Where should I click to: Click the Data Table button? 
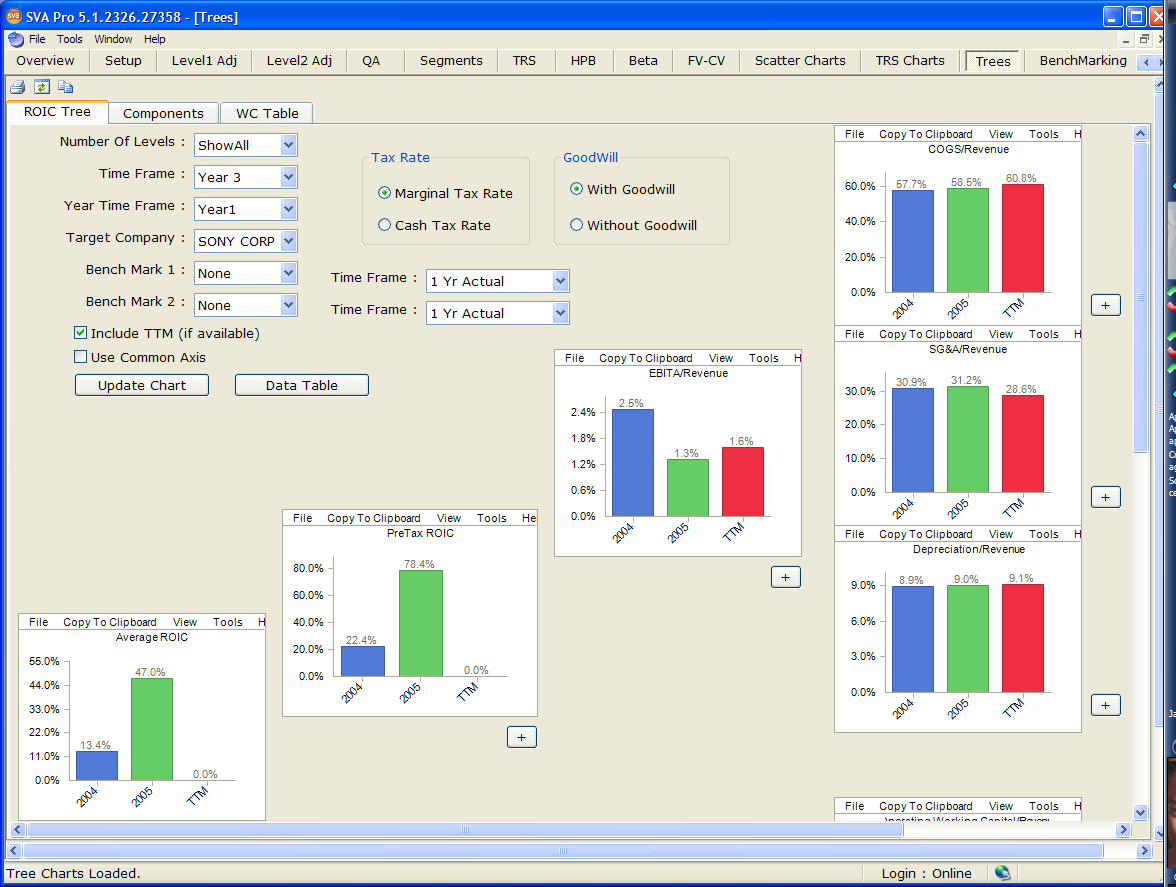coord(301,385)
